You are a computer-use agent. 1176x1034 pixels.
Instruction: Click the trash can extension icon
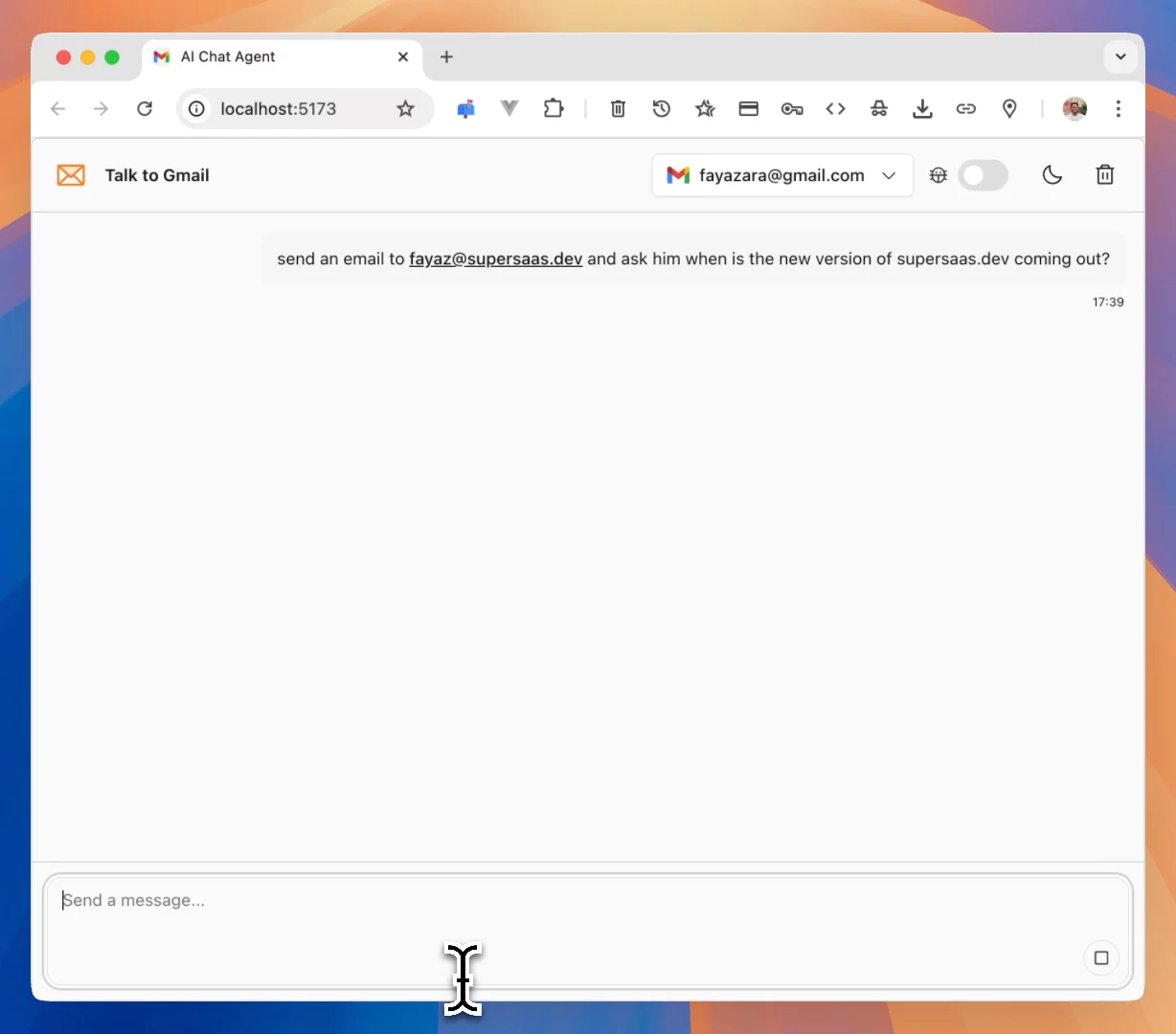tap(618, 109)
